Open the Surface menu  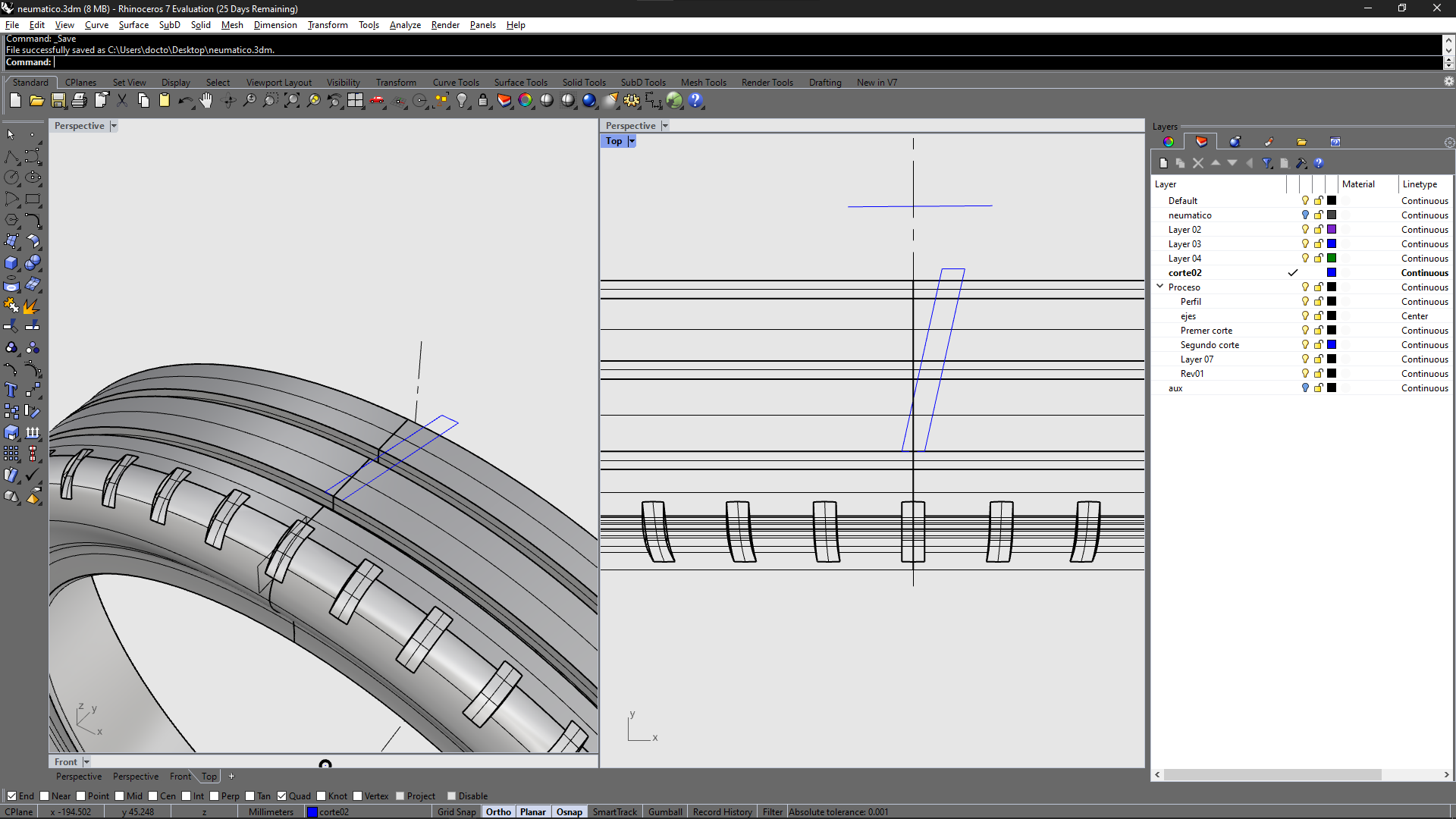[x=133, y=25]
